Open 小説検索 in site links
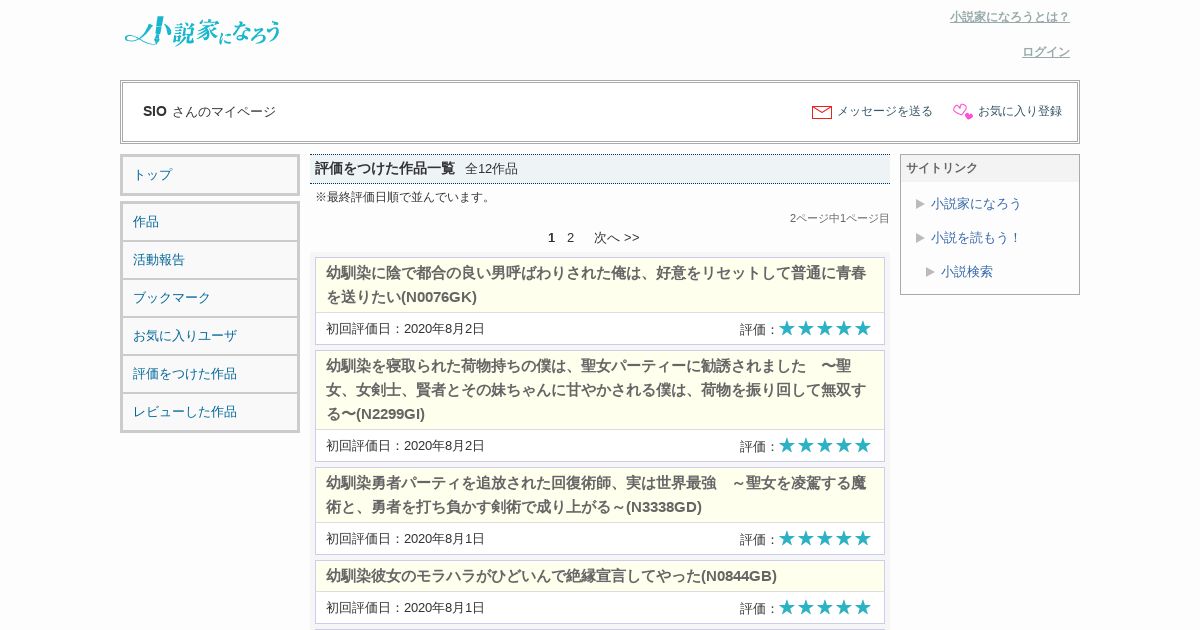This screenshot has width=1200, height=630. pyautogui.click(x=967, y=272)
